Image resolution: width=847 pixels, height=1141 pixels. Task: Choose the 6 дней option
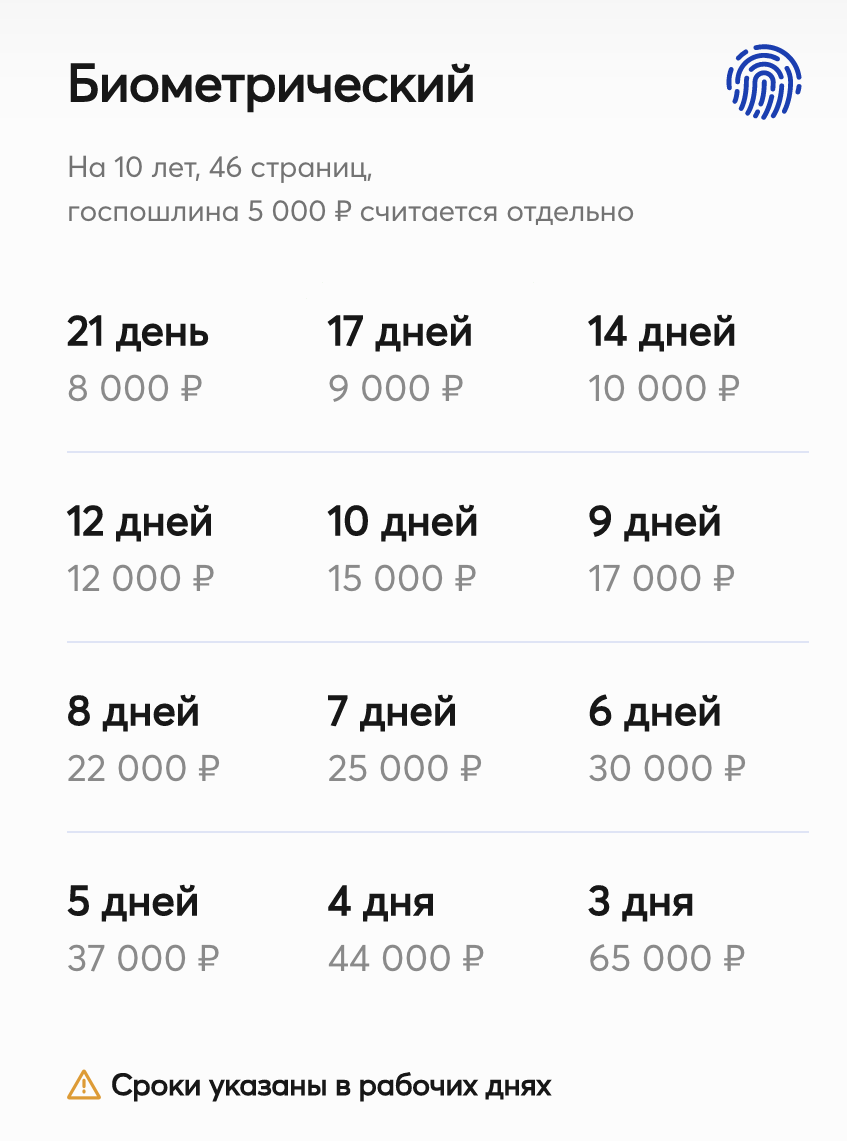[667, 739]
